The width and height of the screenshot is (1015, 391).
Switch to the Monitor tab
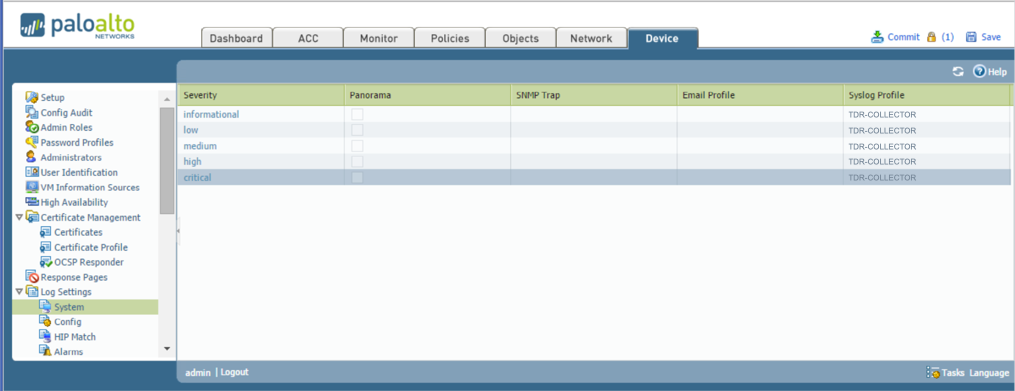(x=378, y=38)
